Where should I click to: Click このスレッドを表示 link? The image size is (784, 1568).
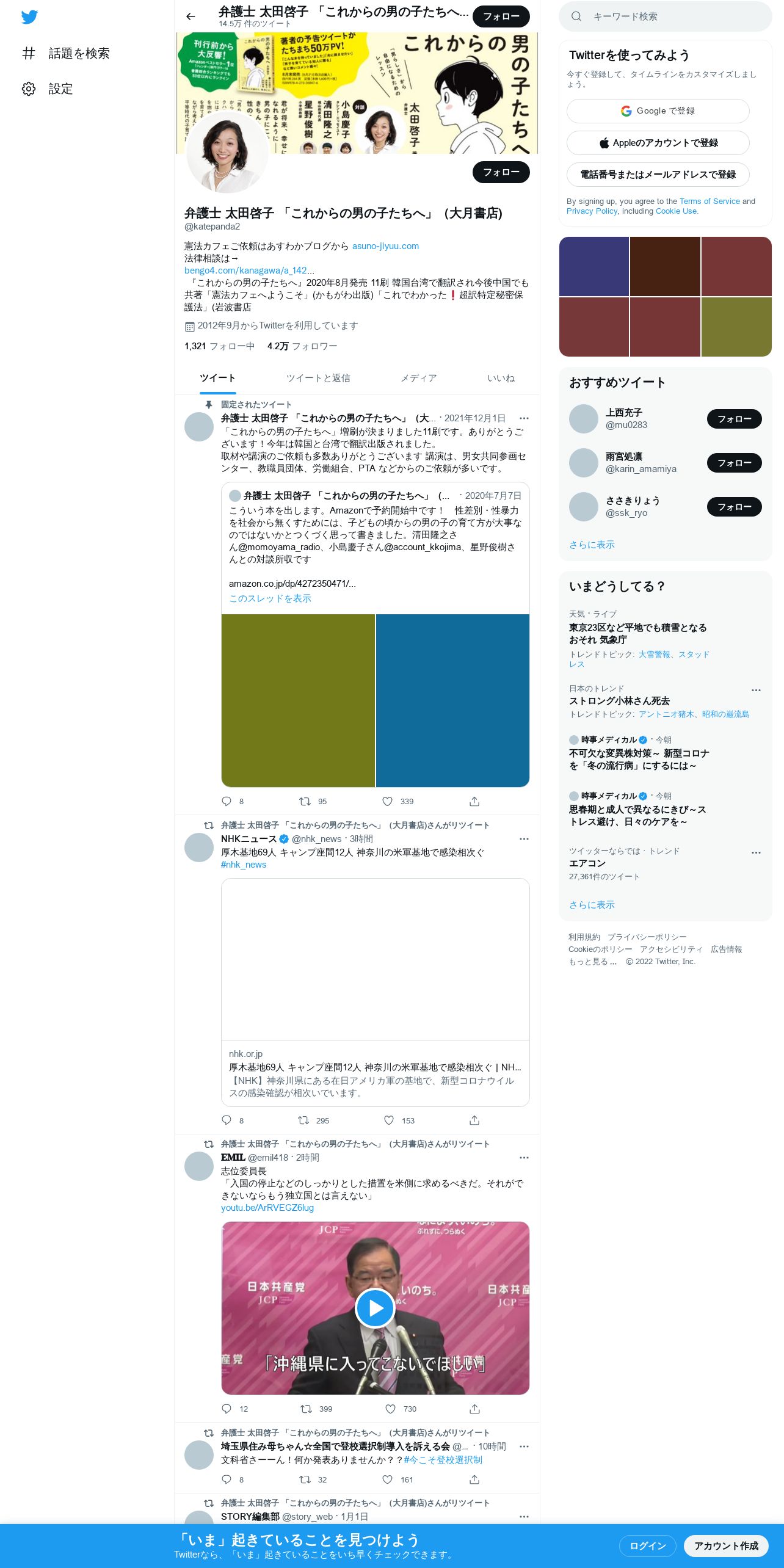pos(270,598)
